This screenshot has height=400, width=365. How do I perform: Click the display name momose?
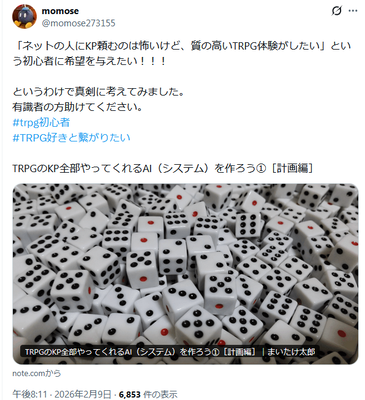coord(60,11)
